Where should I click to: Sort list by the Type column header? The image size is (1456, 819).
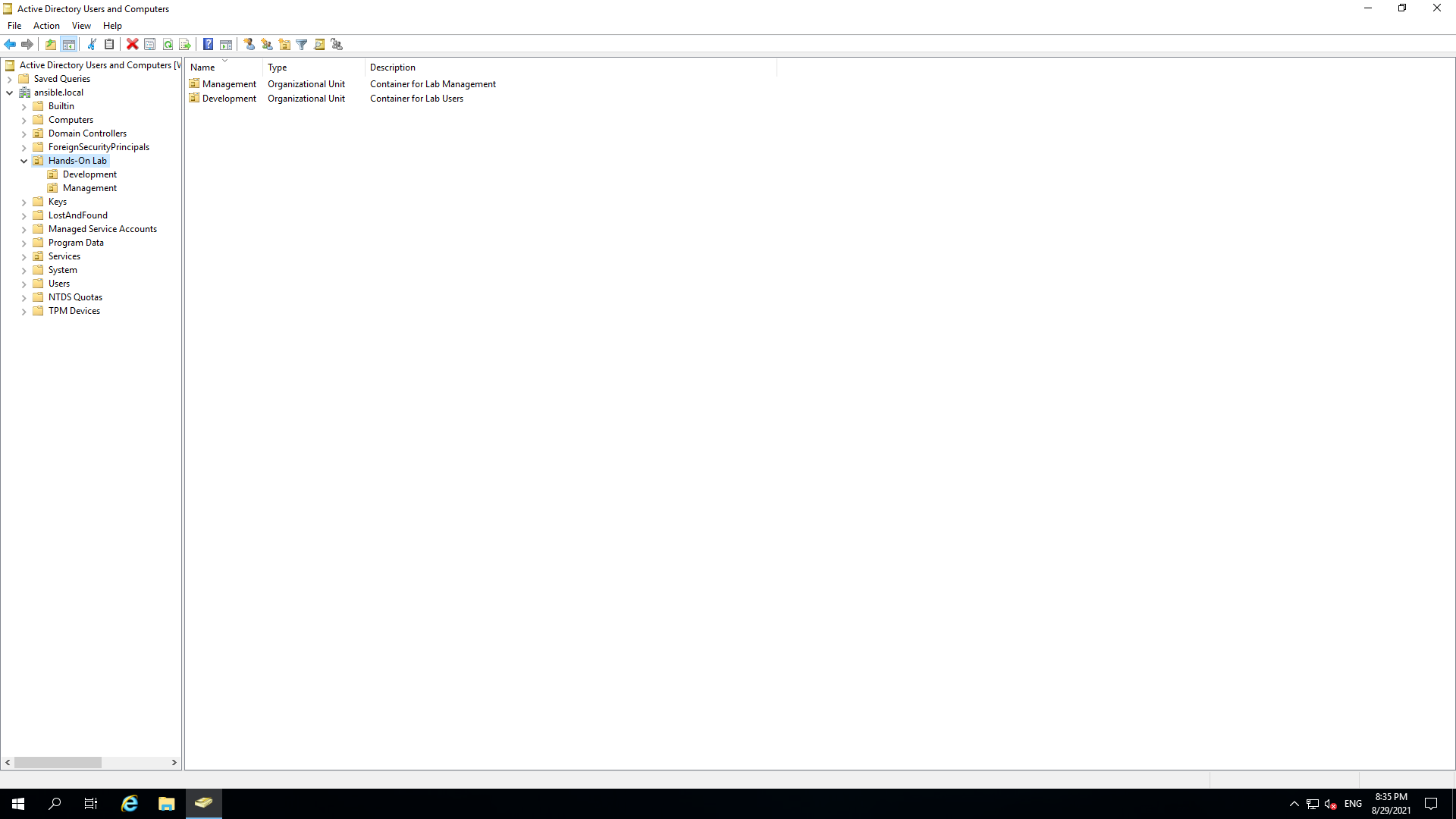(277, 67)
